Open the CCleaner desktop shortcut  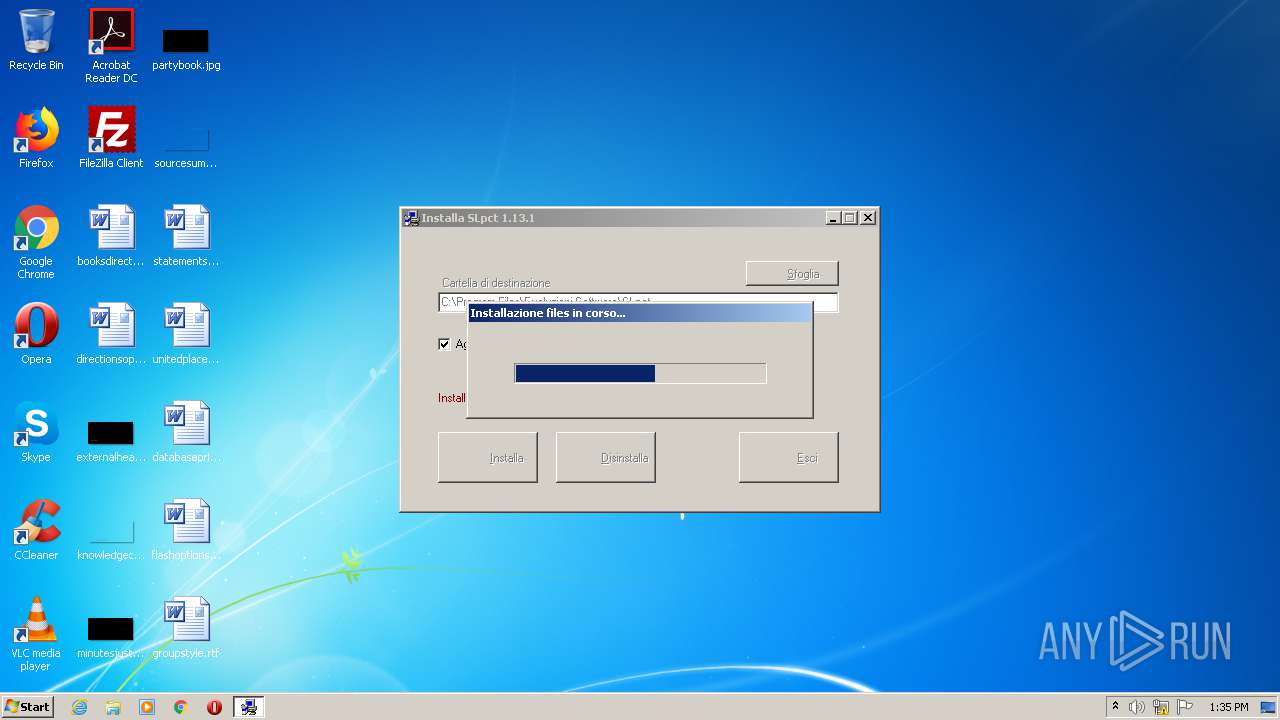36,530
